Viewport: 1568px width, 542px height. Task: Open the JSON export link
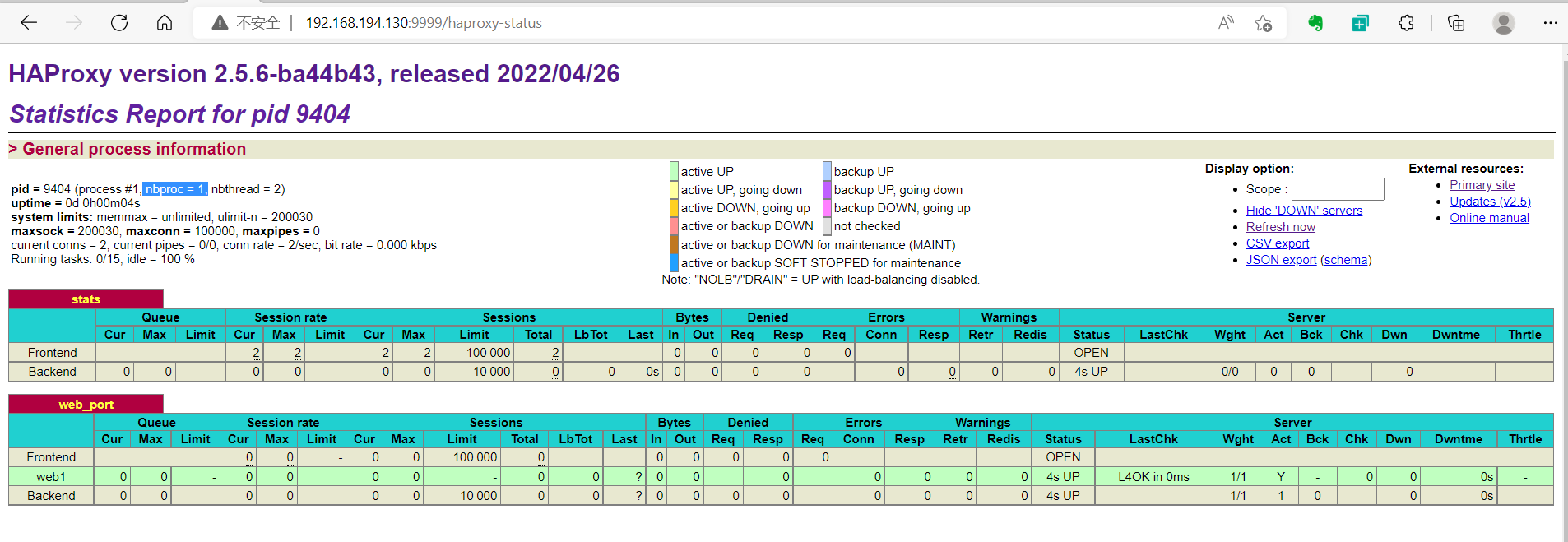click(1281, 260)
